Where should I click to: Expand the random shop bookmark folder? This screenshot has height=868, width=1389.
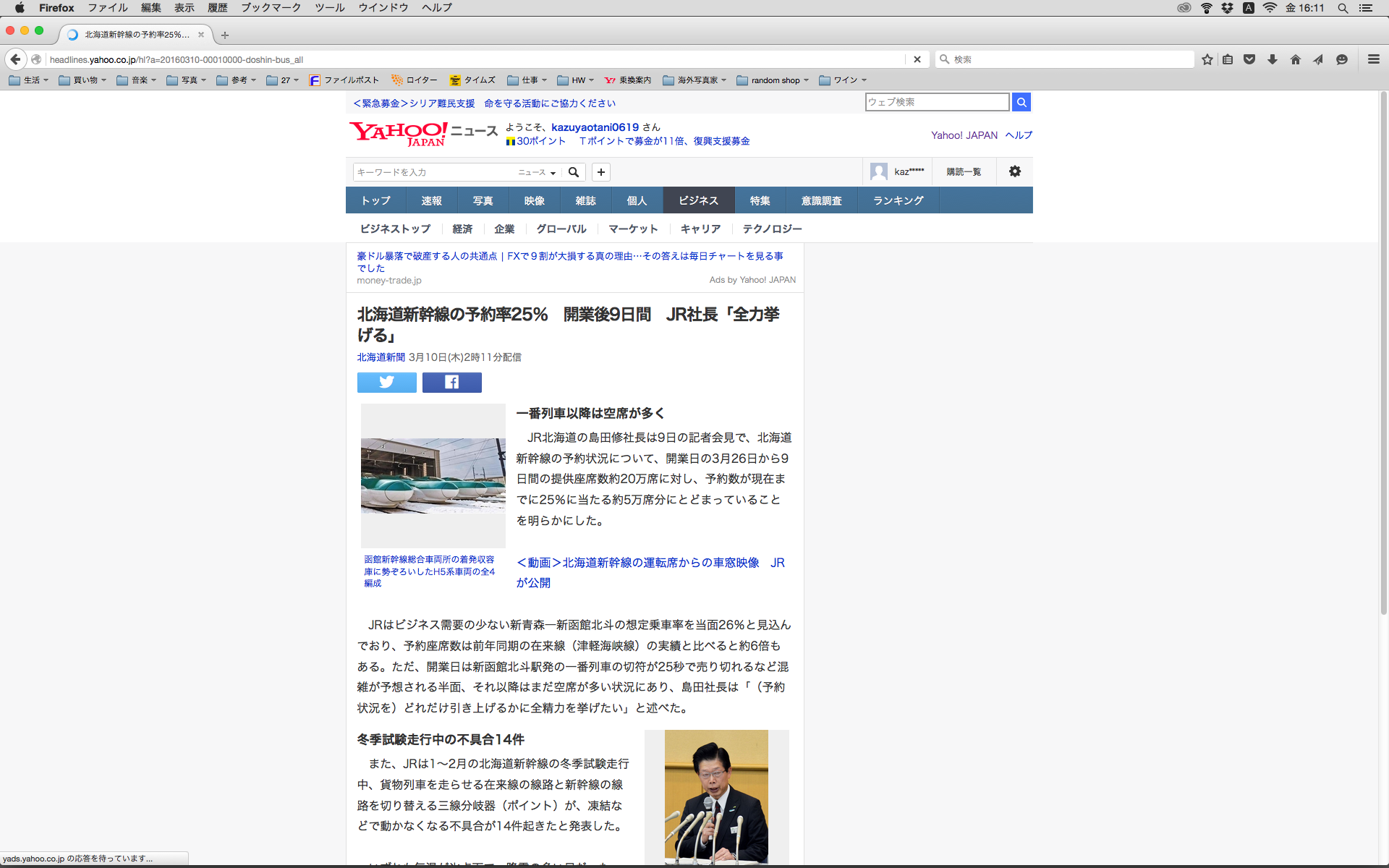click(773, 80)
